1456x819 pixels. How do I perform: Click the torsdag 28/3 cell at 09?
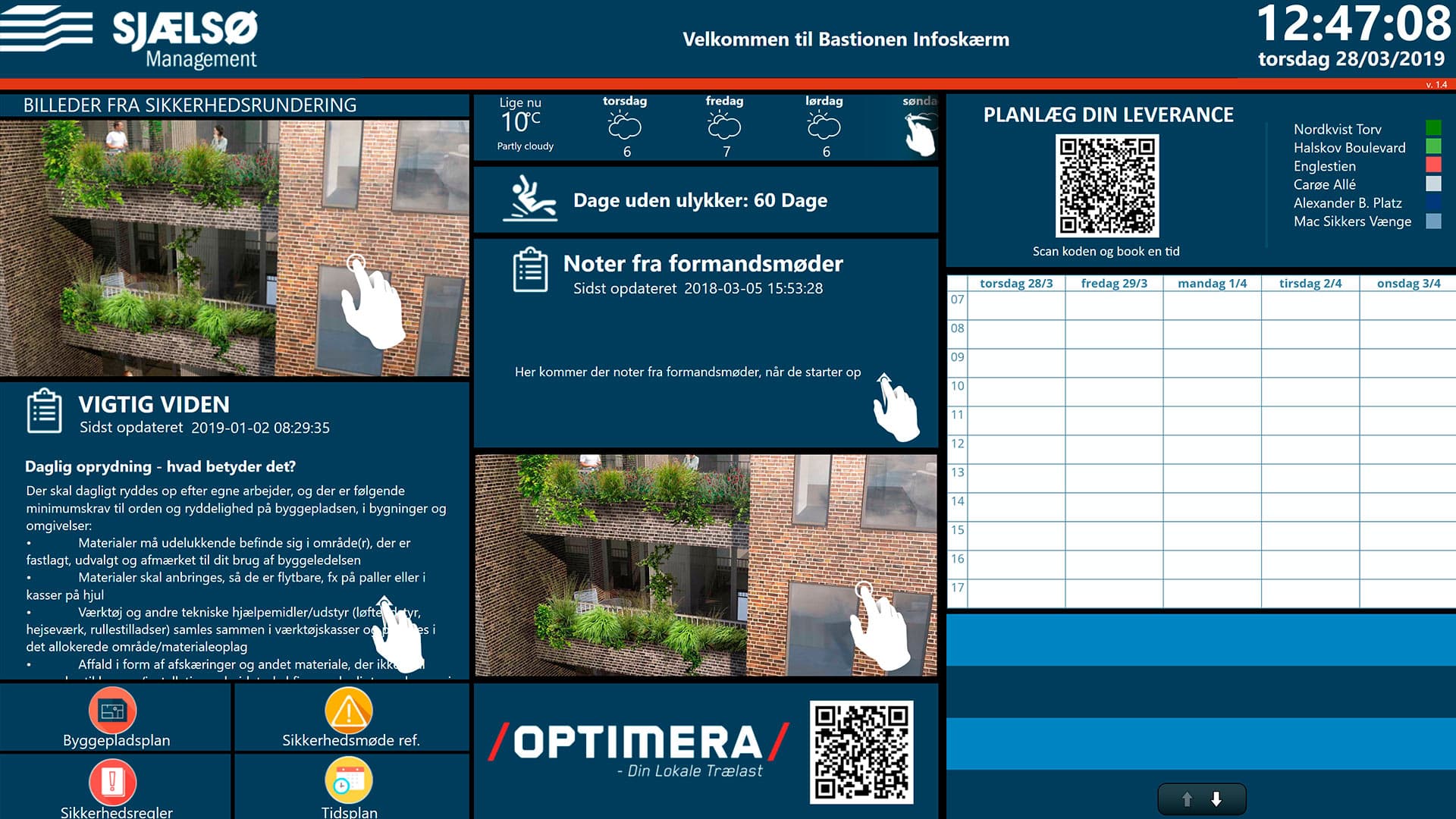tap(1016, 363)
